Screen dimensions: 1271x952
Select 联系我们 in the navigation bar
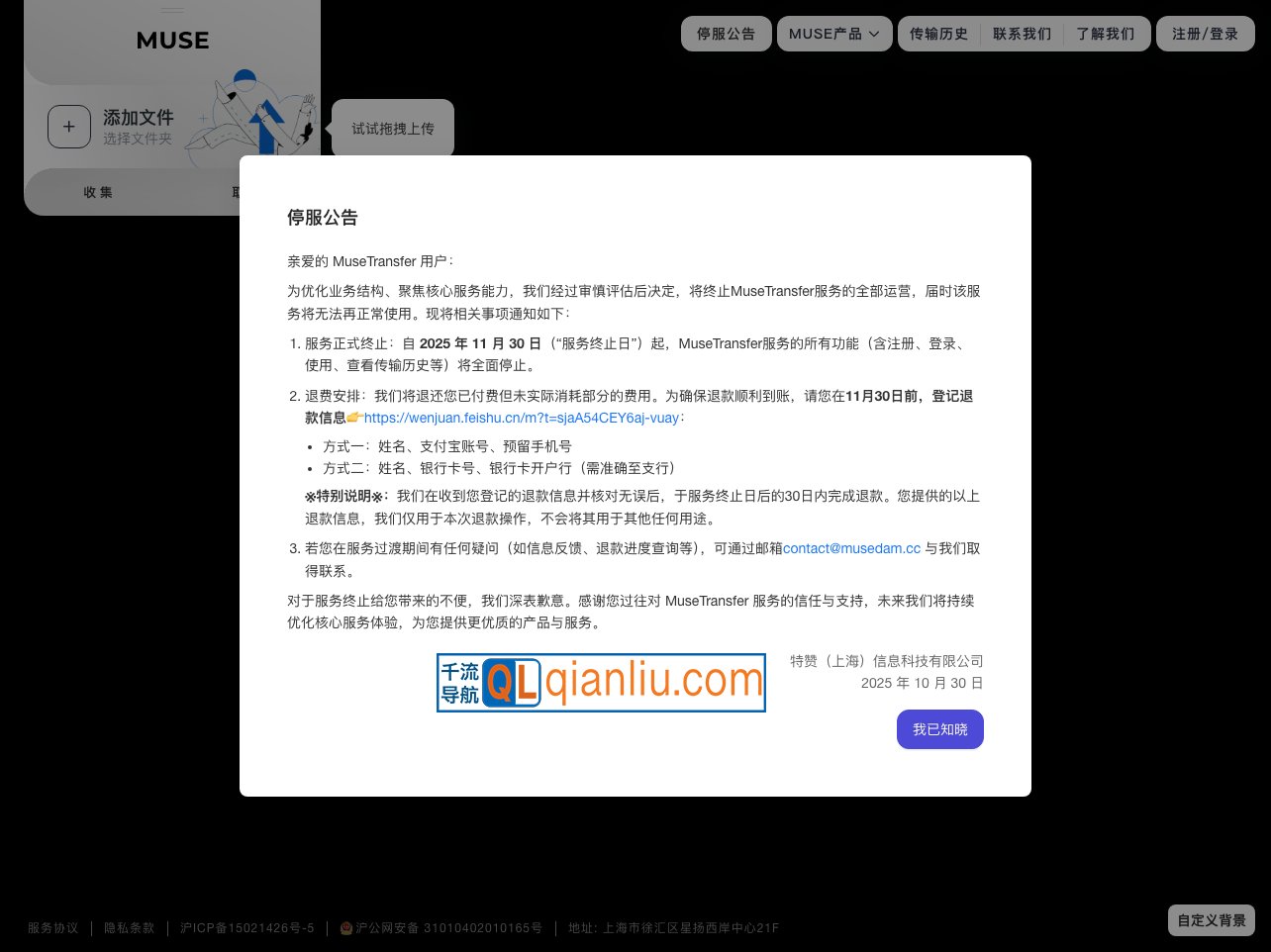point(1021,34)
